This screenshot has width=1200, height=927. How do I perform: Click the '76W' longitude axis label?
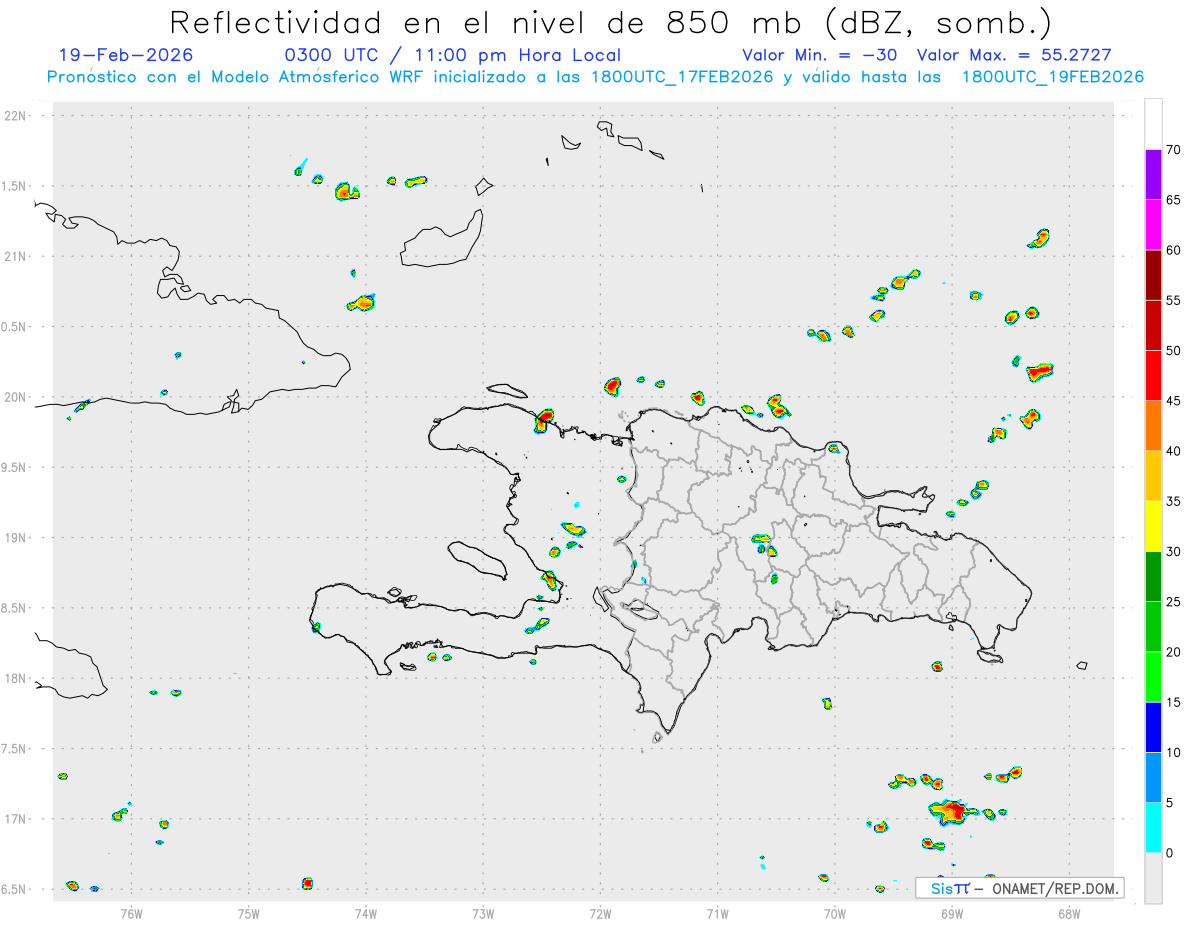(x=131, y=913)
